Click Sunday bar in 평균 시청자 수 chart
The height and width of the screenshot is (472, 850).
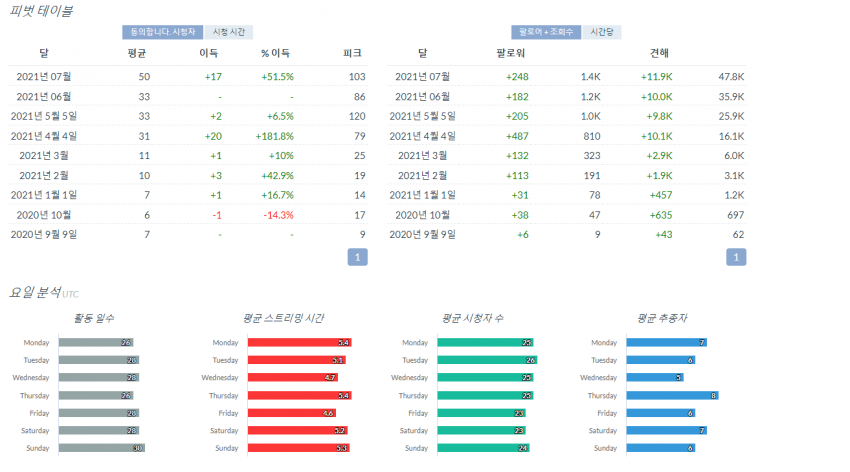pos(484,448)
